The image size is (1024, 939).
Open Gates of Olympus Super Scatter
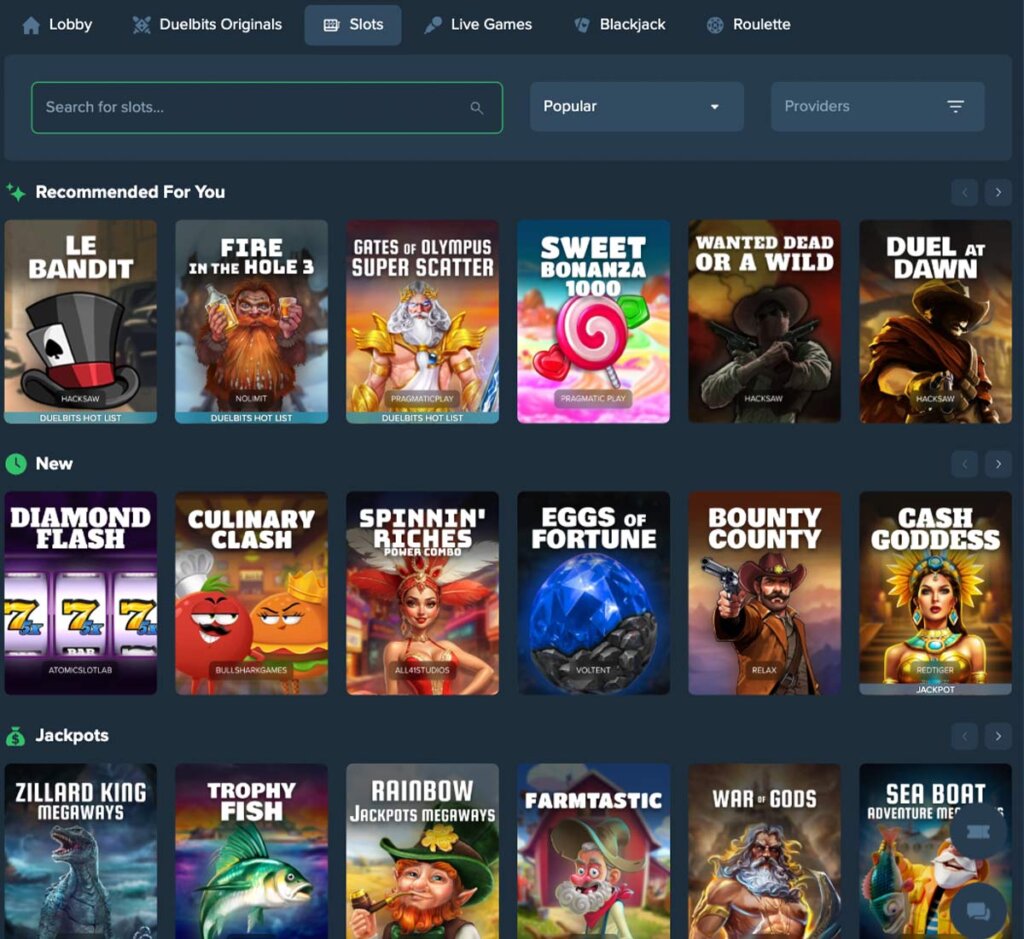(x=423, y=321)
